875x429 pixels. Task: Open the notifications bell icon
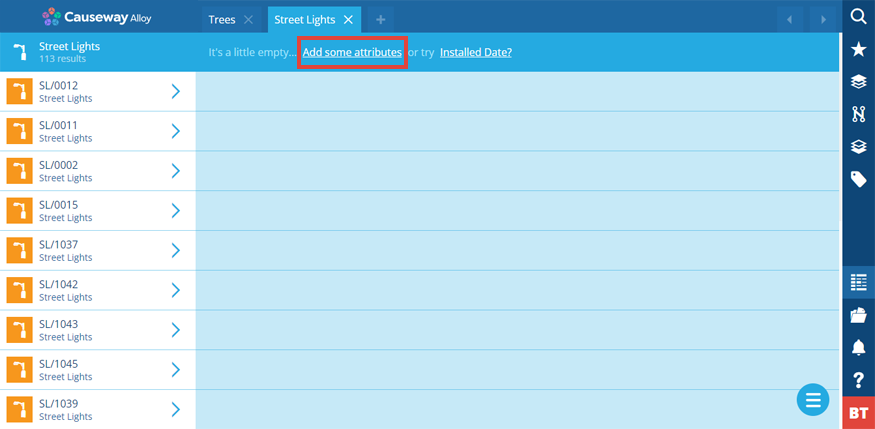tap(858, 348)
